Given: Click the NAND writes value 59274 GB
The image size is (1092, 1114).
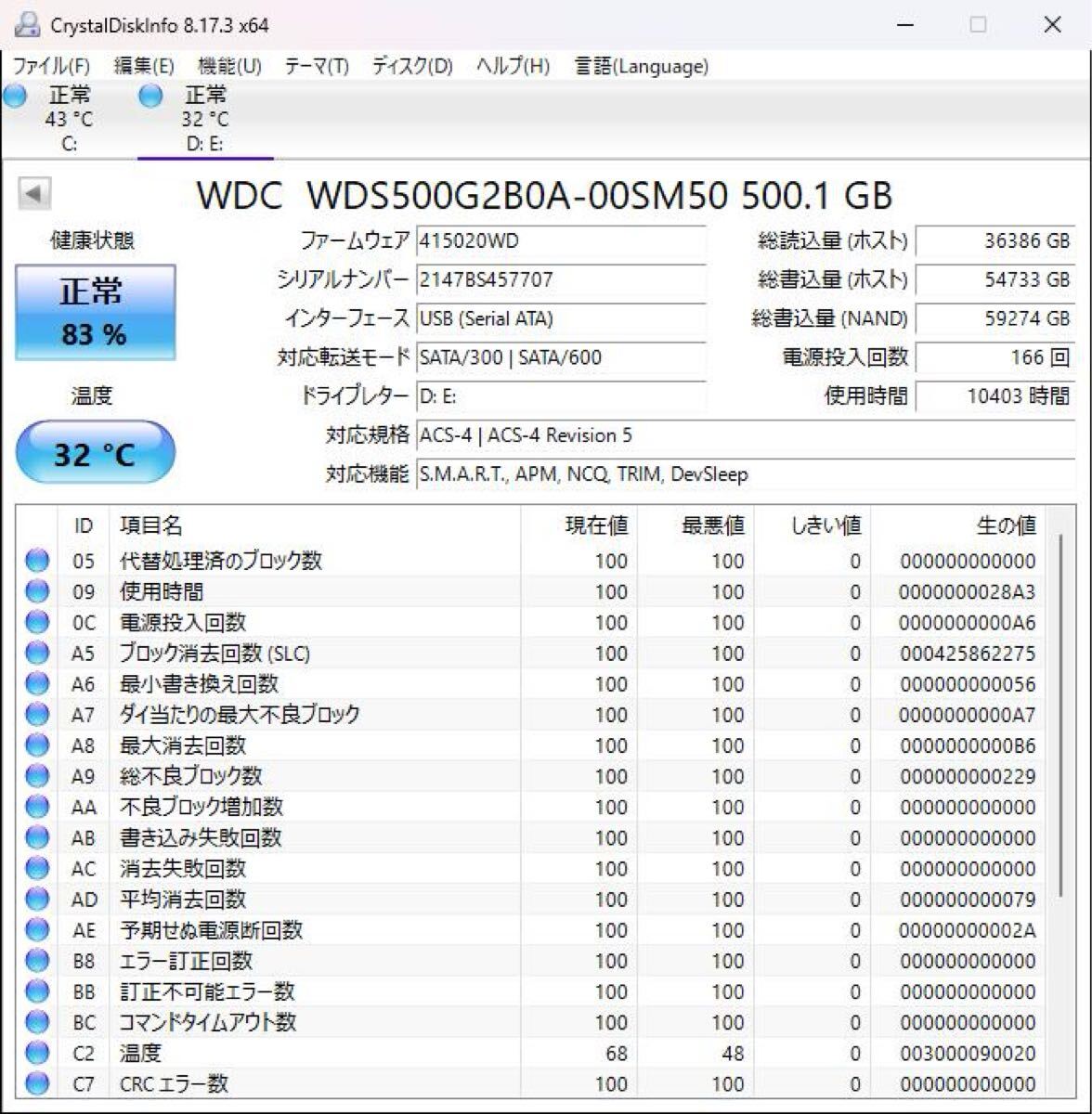Looking at the screenshot, I should (996, 318).
